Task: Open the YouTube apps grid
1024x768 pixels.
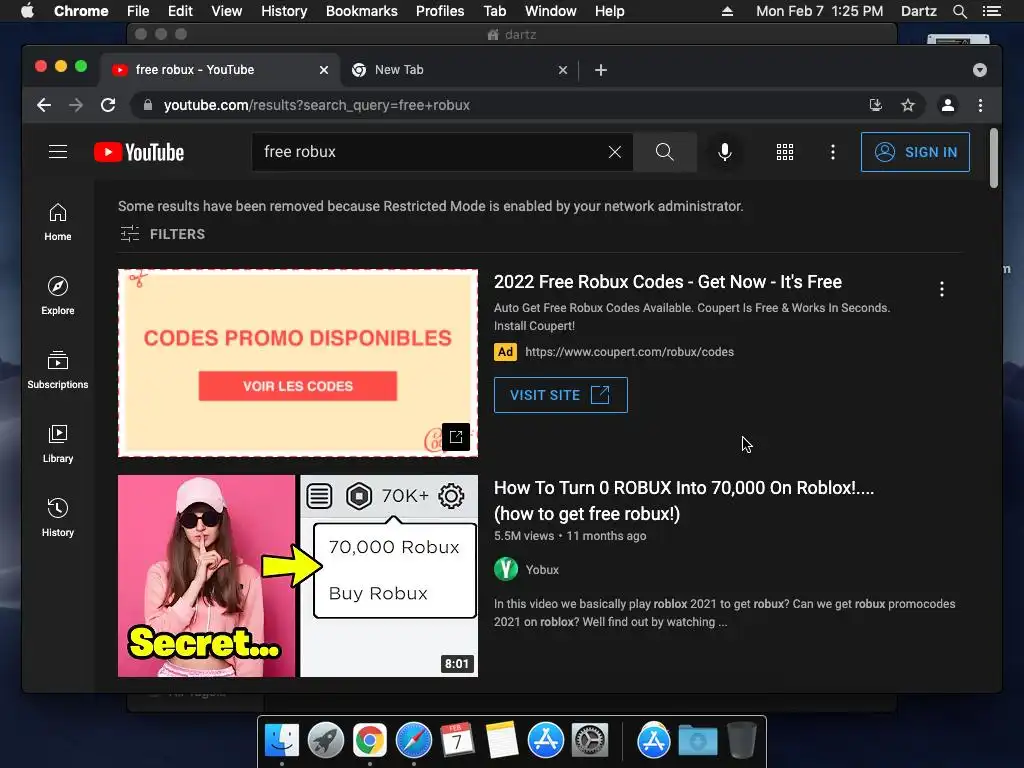Action: click(785, 152)
